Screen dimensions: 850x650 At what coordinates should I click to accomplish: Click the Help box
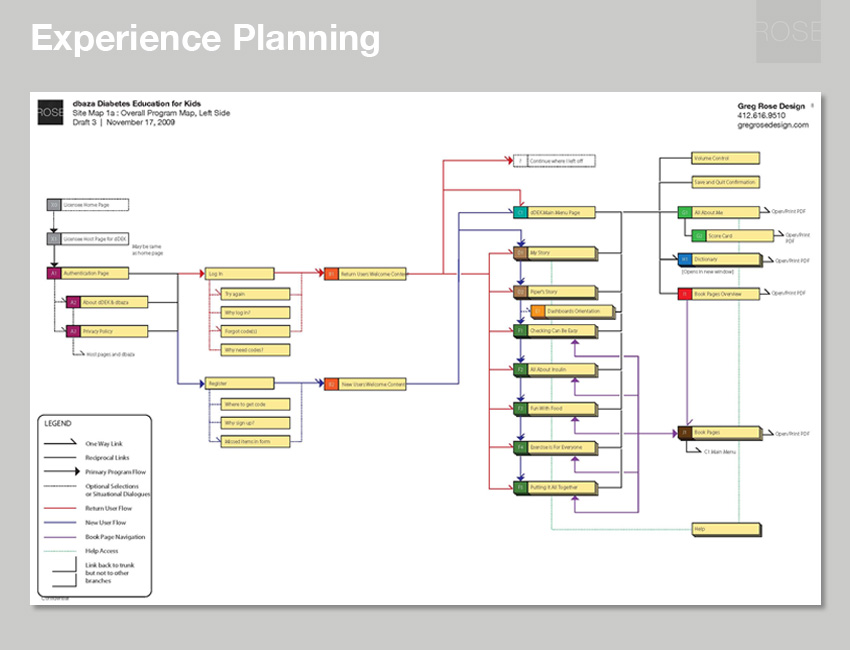pos(727,529)
